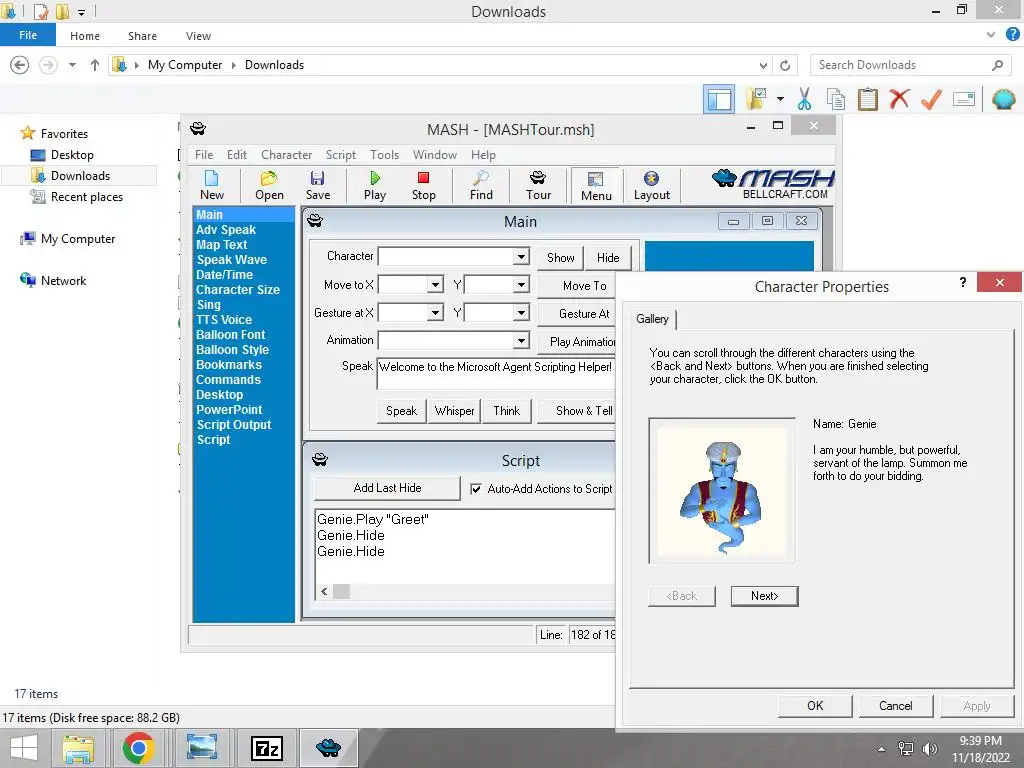This screenshot has height=768, width=1024.
Task: Select the Gallery tab
Action: 652,319
